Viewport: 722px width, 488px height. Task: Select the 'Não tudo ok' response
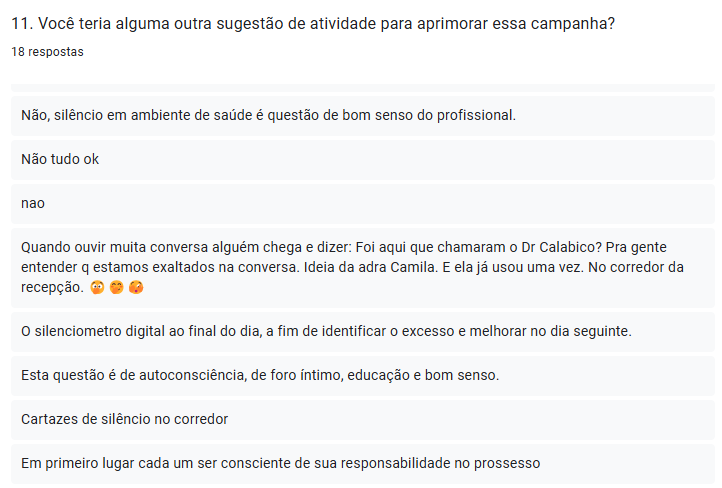click(x=60, y=159)
